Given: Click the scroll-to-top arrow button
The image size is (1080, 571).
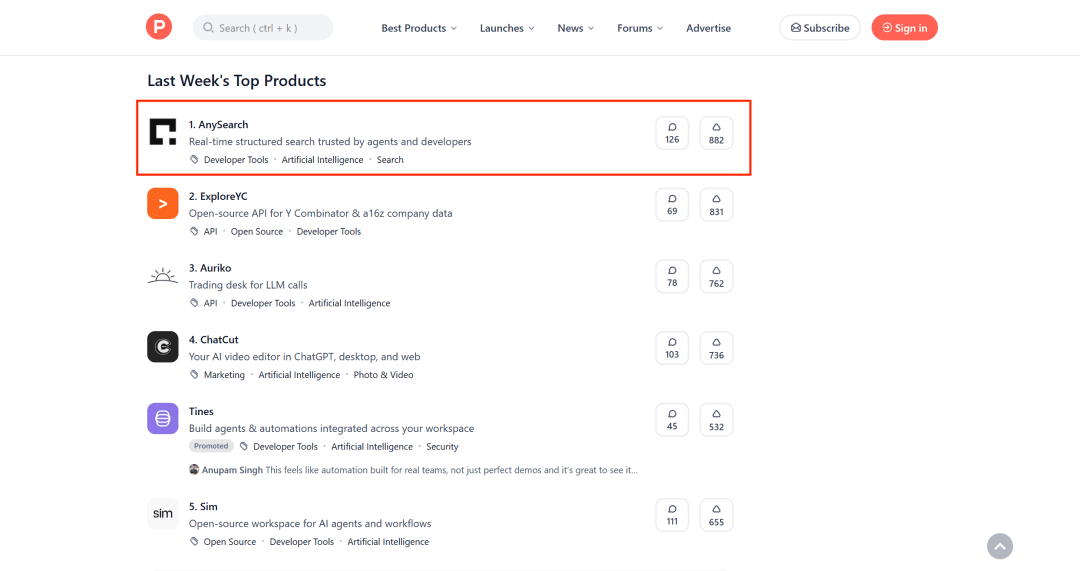Looking at the screenshot, I should coord(999,546).
